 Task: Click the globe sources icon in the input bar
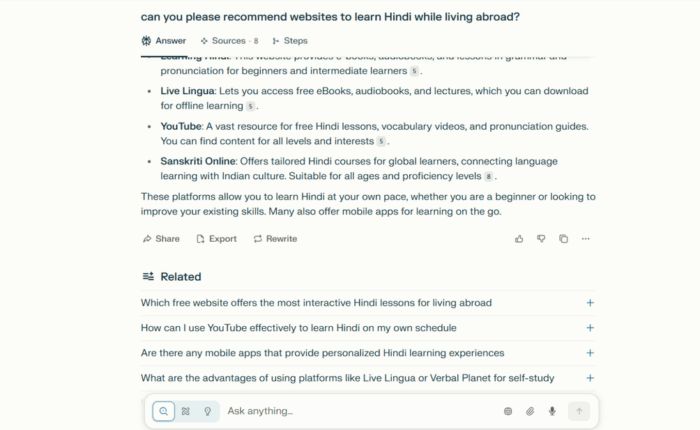pos(508,411)
